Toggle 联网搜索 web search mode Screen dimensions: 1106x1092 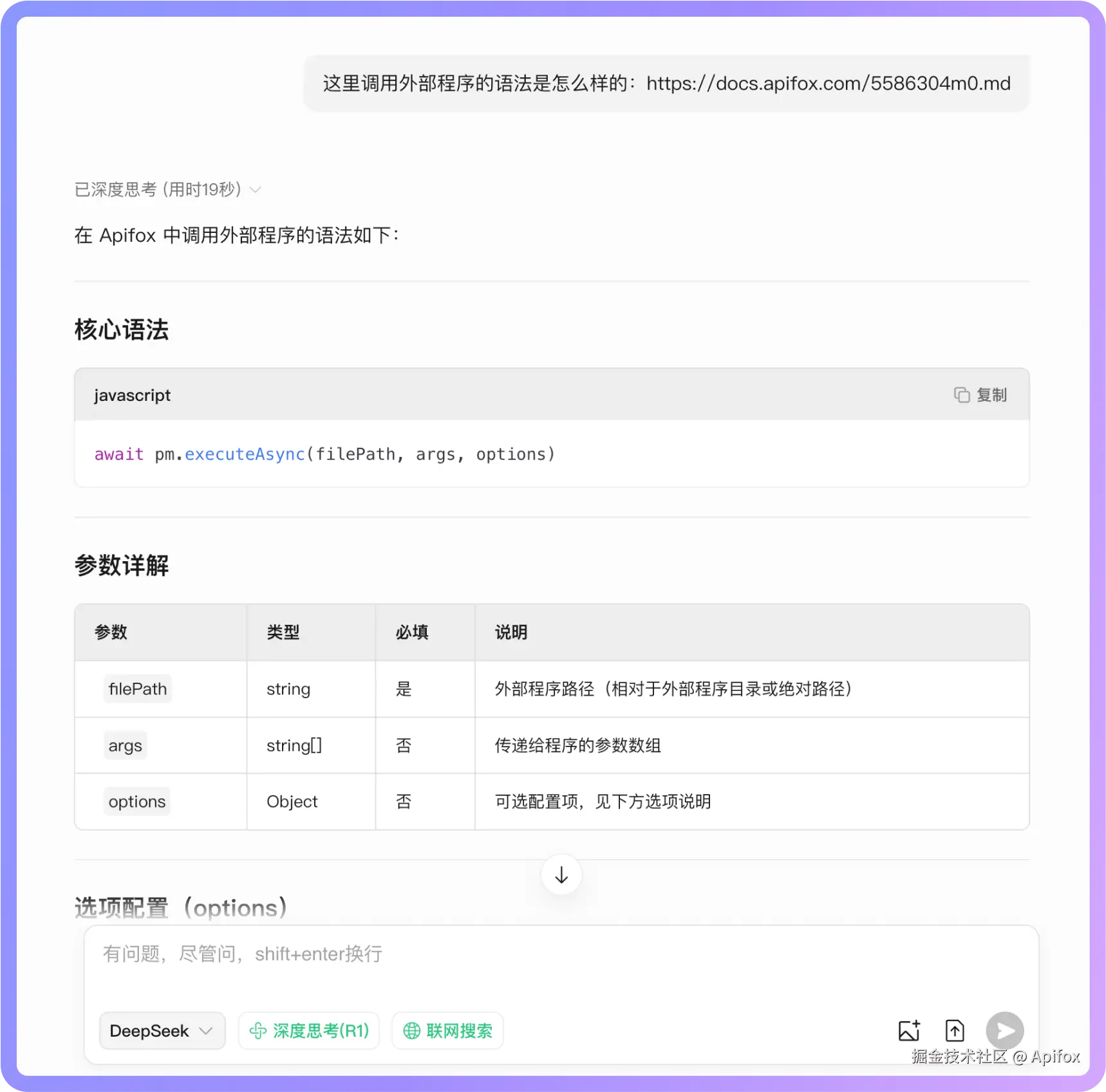click(447, 1031)
